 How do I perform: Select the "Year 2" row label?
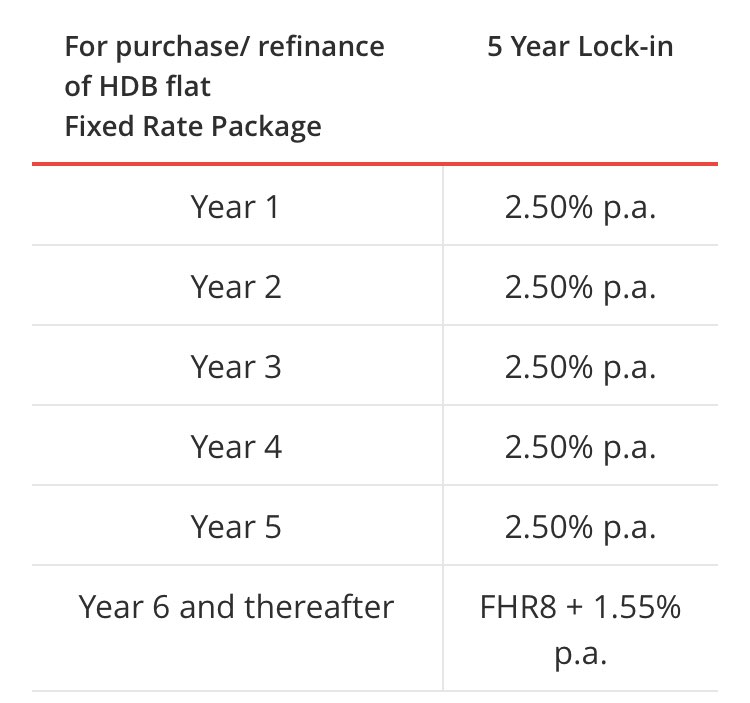tap(236, 287)
